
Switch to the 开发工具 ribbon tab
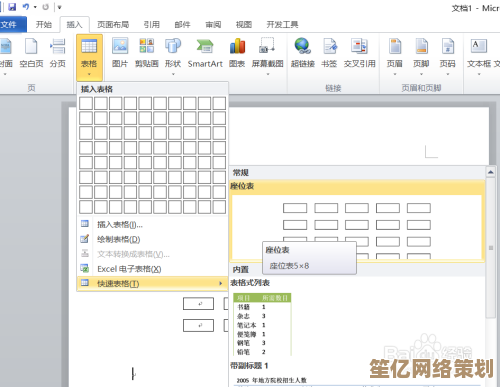point(282,25)
